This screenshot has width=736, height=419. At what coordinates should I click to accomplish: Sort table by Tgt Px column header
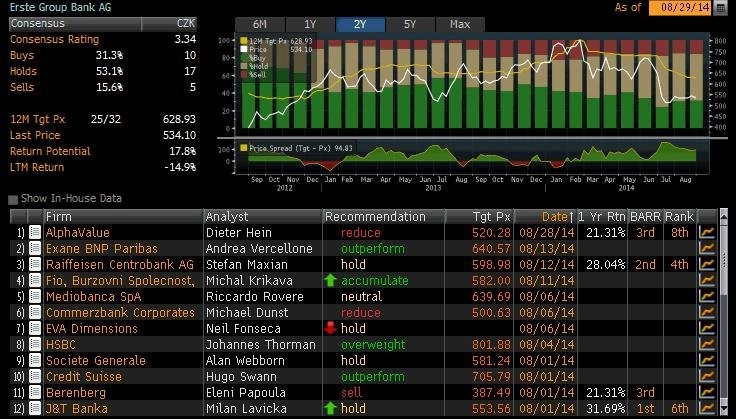pos(479,216)
